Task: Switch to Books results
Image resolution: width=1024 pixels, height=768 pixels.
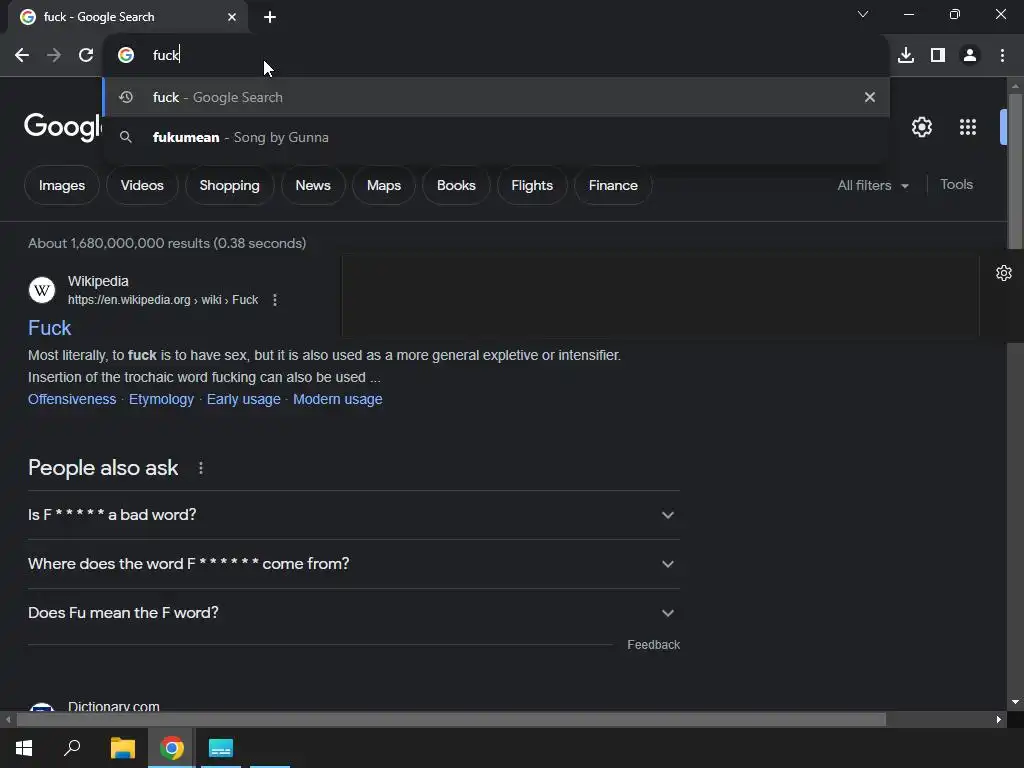Action: [x=456, y=185]
